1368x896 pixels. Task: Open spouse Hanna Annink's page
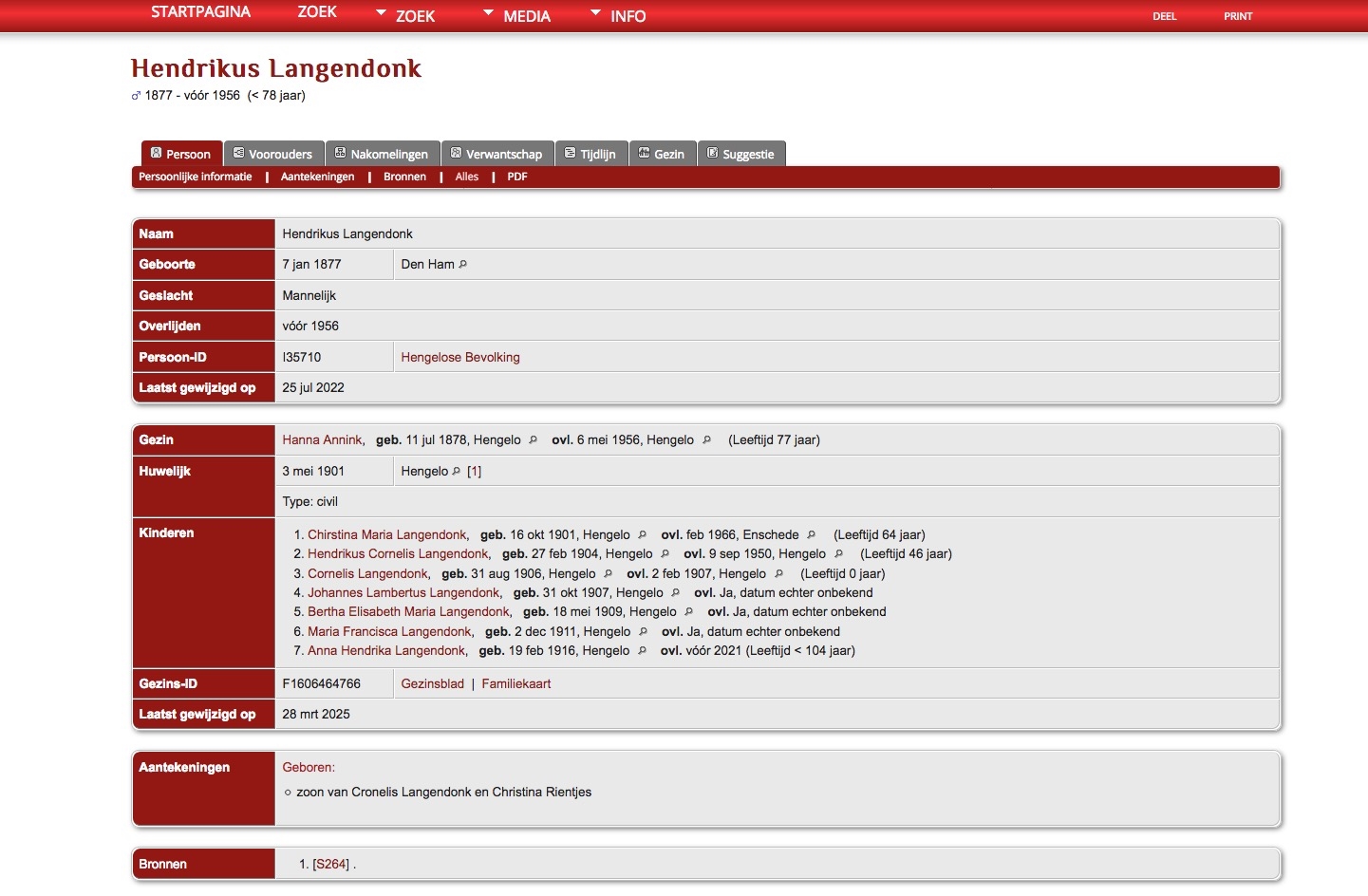coord(322,440)
